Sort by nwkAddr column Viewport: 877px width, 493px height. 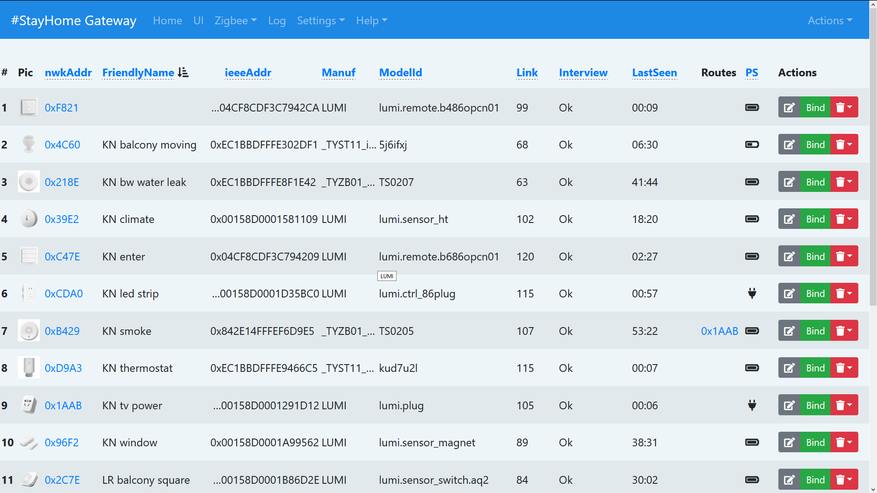(68, 73)
